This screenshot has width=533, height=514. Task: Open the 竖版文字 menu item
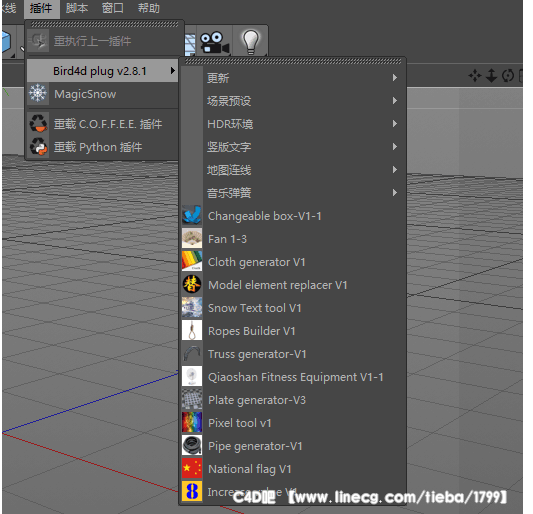[x=294, y=147]
